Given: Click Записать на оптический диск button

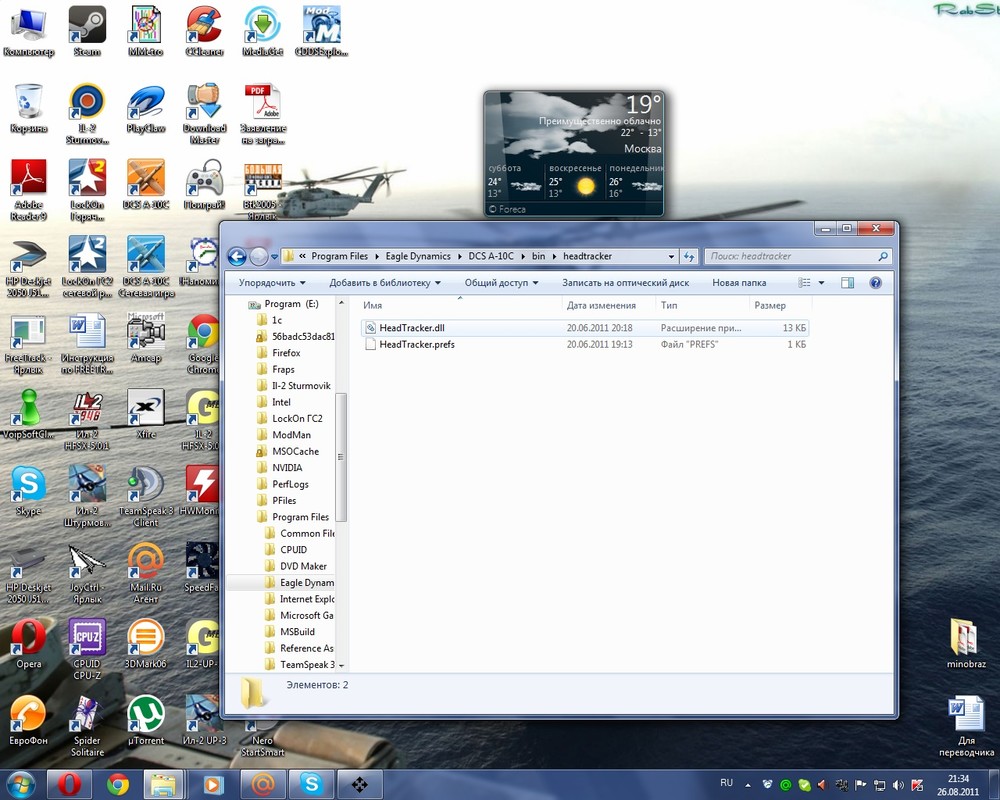Looking at the screenshot, I should (625, 283).
